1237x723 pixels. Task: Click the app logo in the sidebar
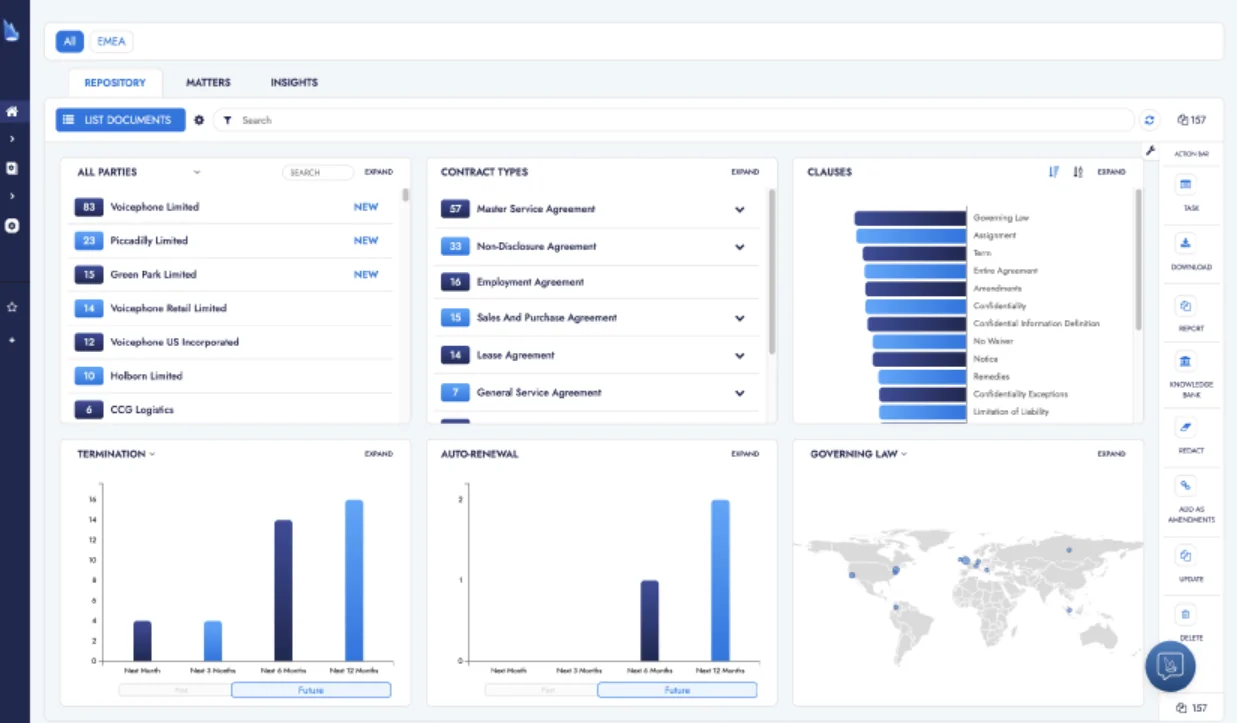tap(12, 31)
